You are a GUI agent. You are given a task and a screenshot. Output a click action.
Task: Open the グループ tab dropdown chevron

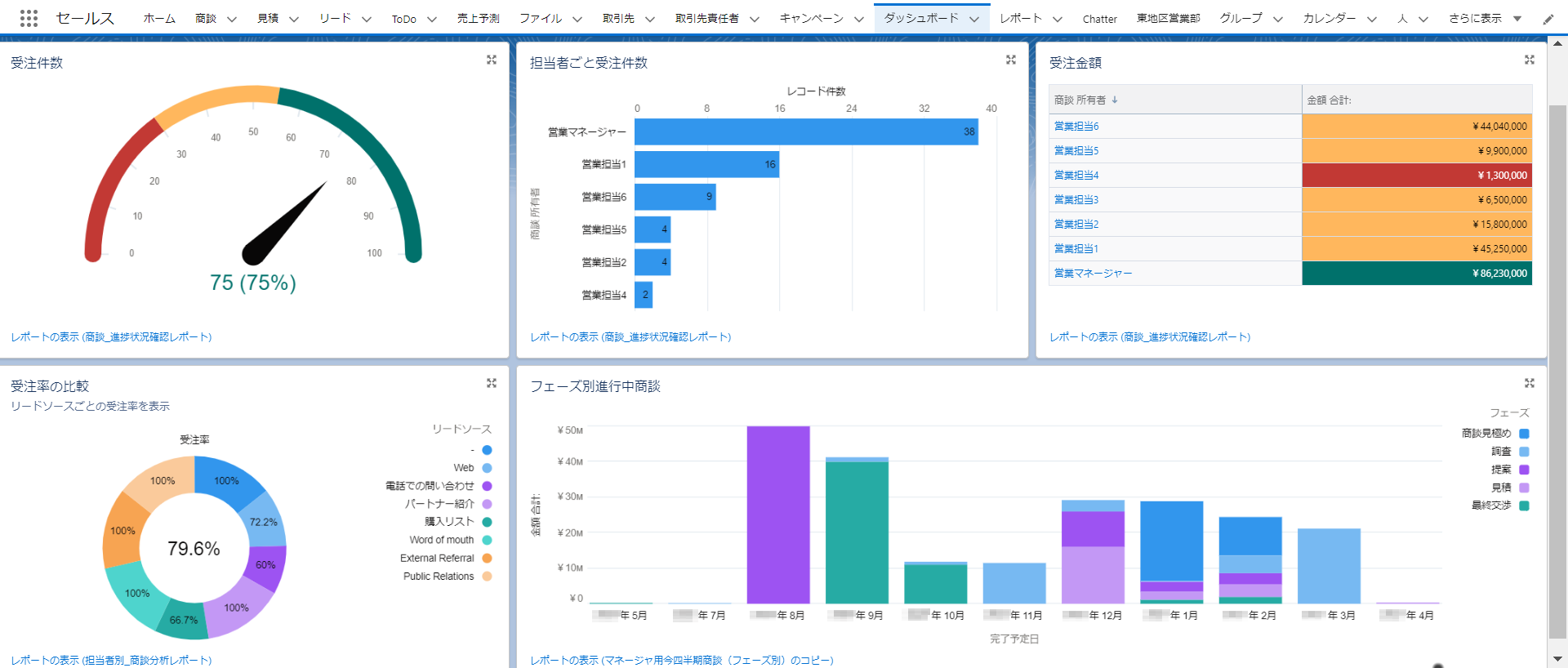1278,19
